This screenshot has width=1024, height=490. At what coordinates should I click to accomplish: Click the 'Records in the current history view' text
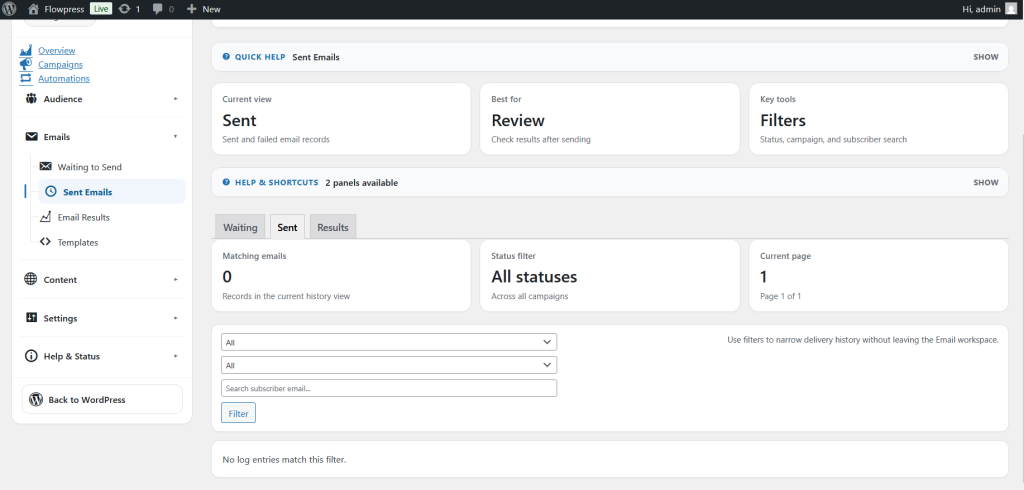coord(286,296)
